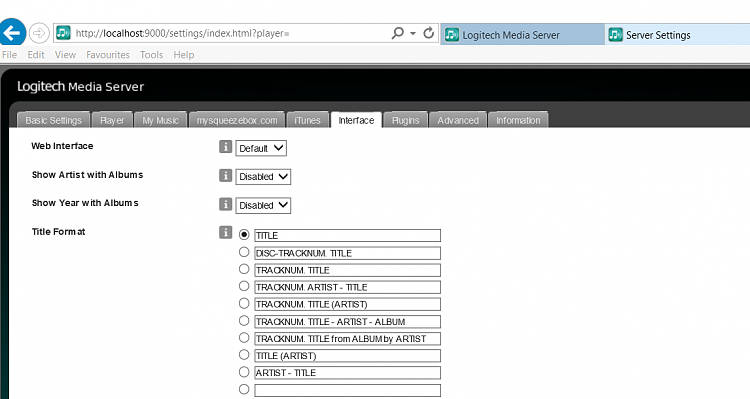Screen dimensions: 750x399
Task: Click the Logitech Media Server header logo
Action: (80, 87)
